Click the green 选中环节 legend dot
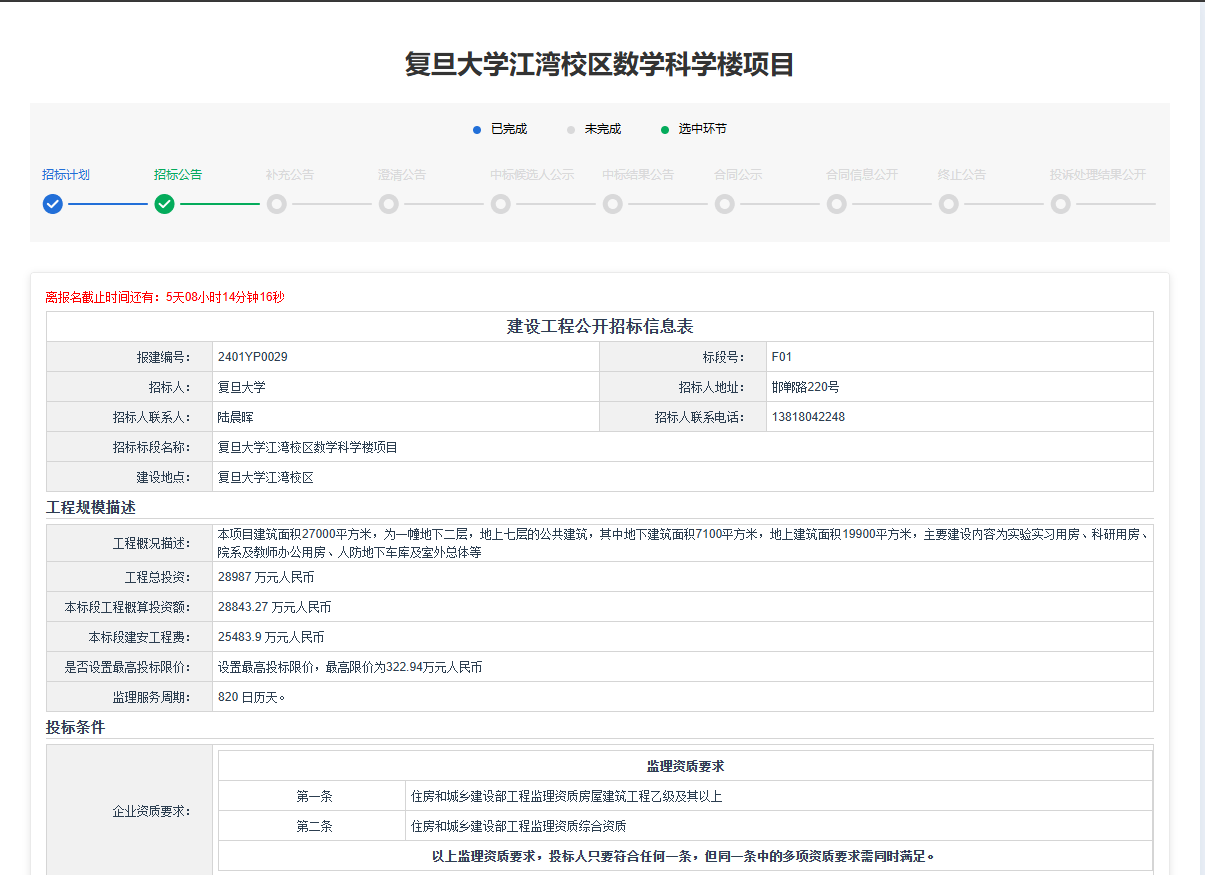Screen dimensions: 1205x875 (x=665, y=130)
